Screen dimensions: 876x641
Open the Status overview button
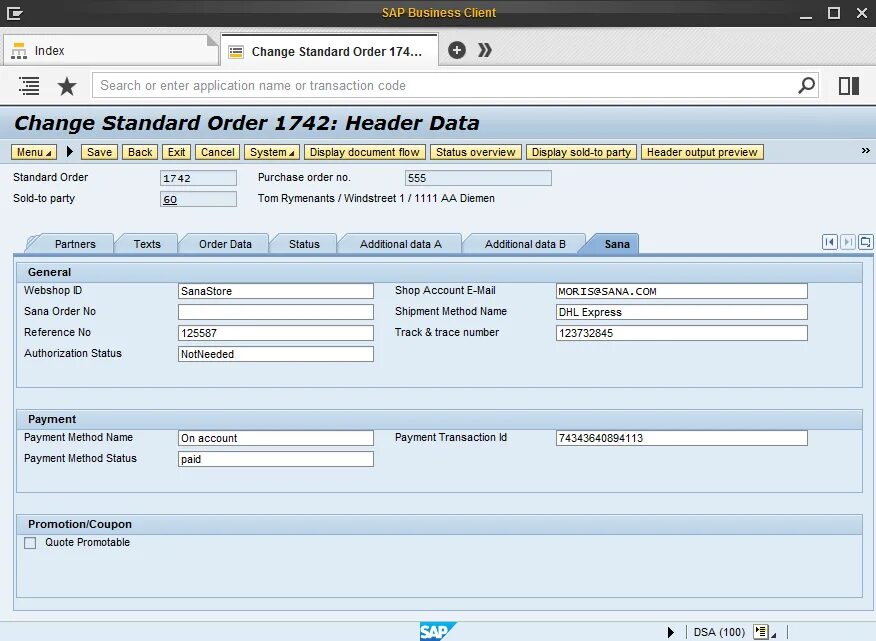[476, 152]
